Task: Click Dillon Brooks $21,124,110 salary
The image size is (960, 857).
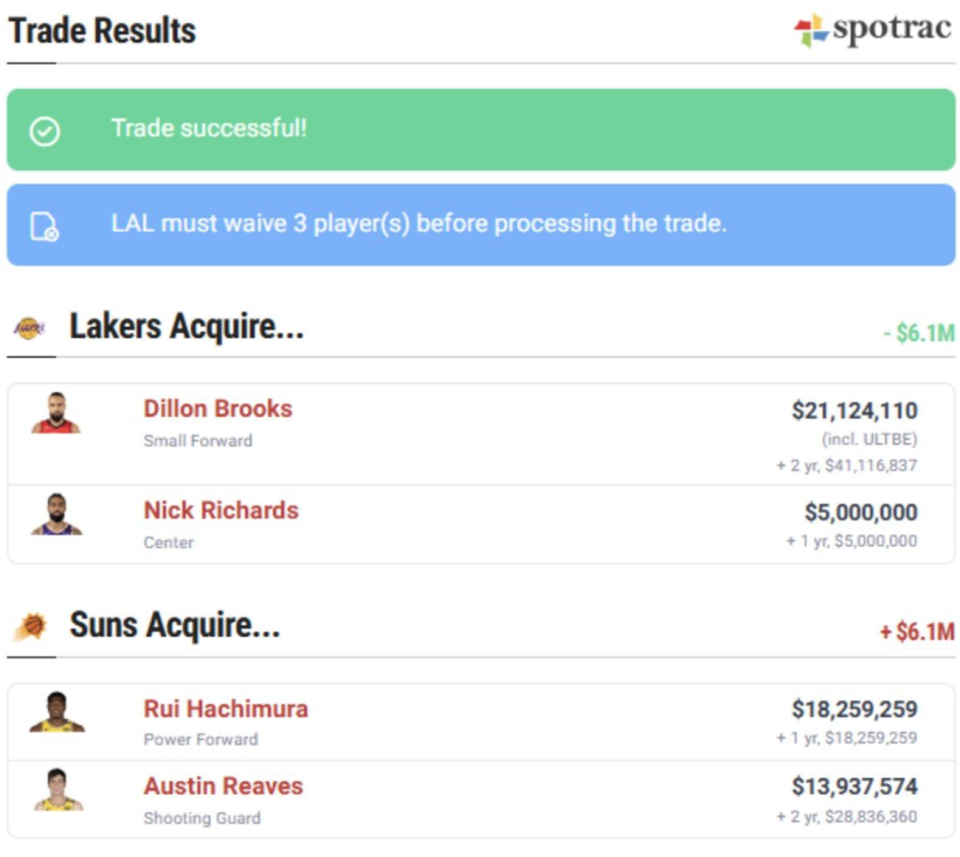Action: point(854,410)
